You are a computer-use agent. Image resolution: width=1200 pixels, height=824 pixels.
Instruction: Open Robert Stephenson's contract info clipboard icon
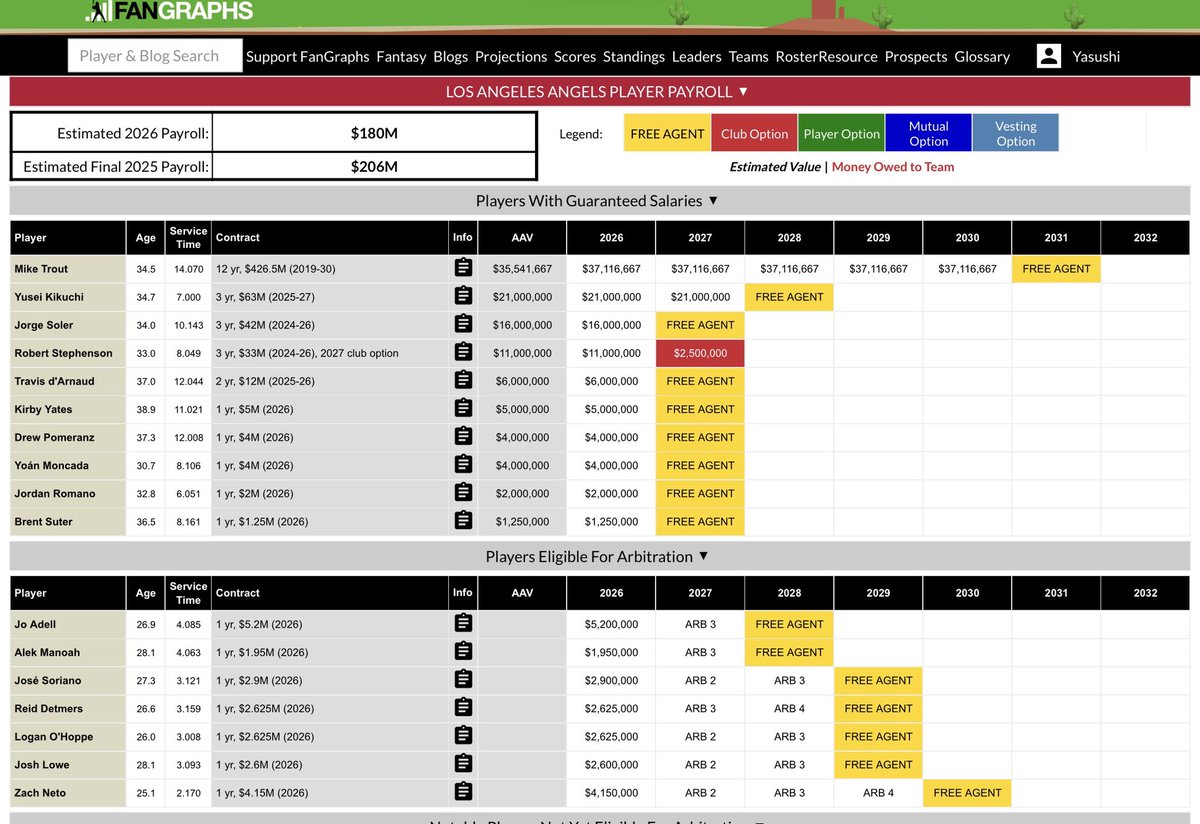(x=462, y=352)
